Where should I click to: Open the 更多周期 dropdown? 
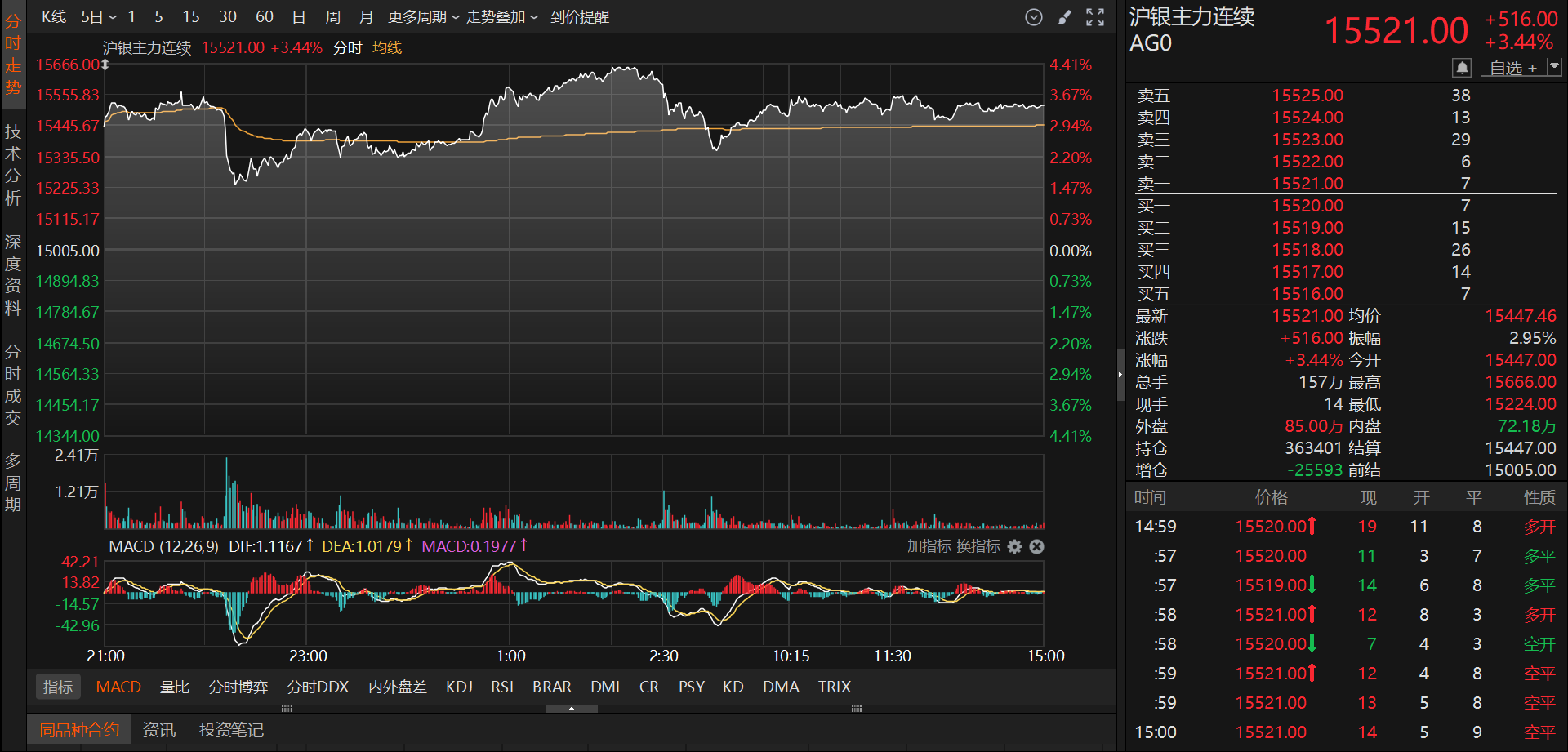pos(423,17)
